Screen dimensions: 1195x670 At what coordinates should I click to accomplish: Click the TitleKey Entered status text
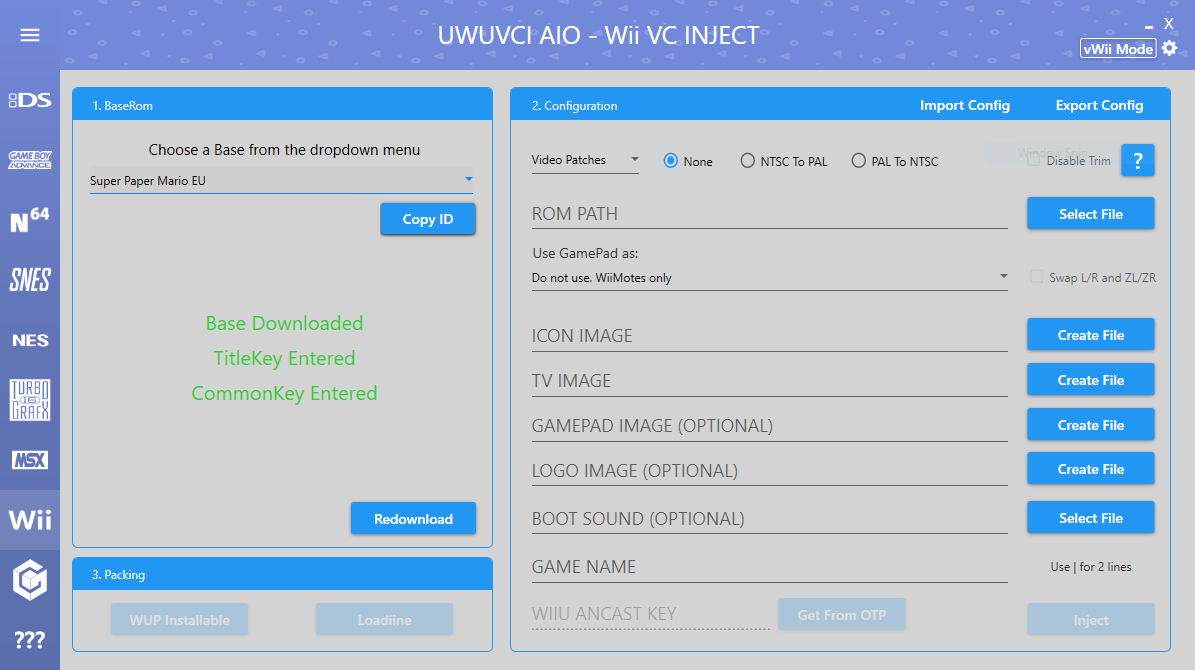click(284, 358)
